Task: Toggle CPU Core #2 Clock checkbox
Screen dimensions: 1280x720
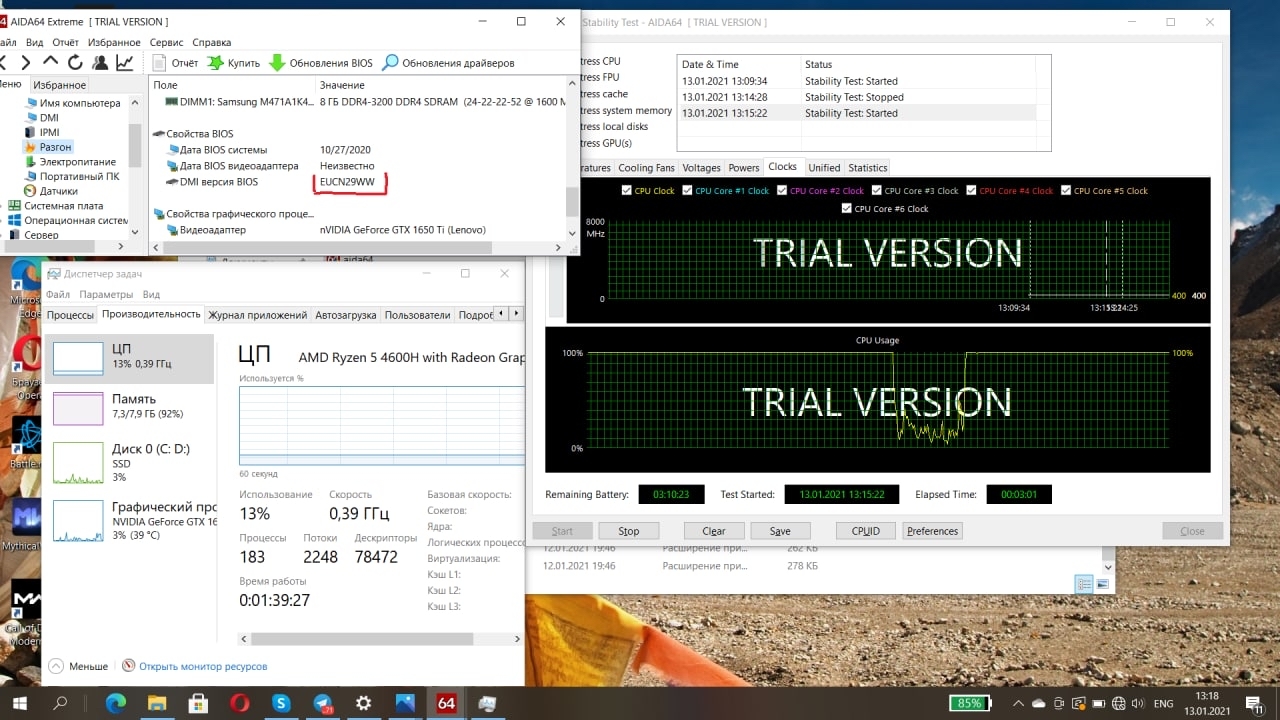Action: click(x=782, y=190)
